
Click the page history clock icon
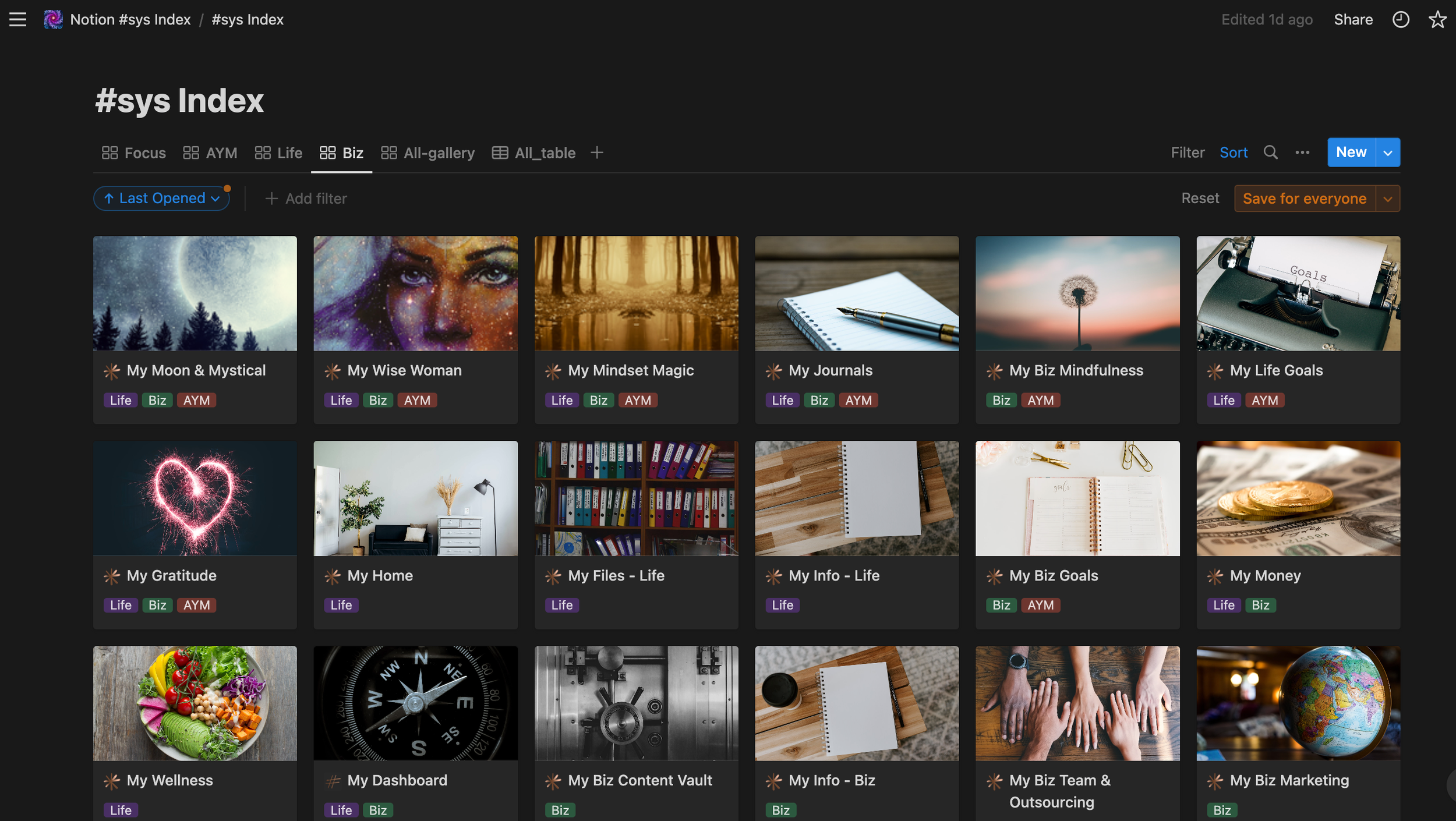coord(1401,20)
